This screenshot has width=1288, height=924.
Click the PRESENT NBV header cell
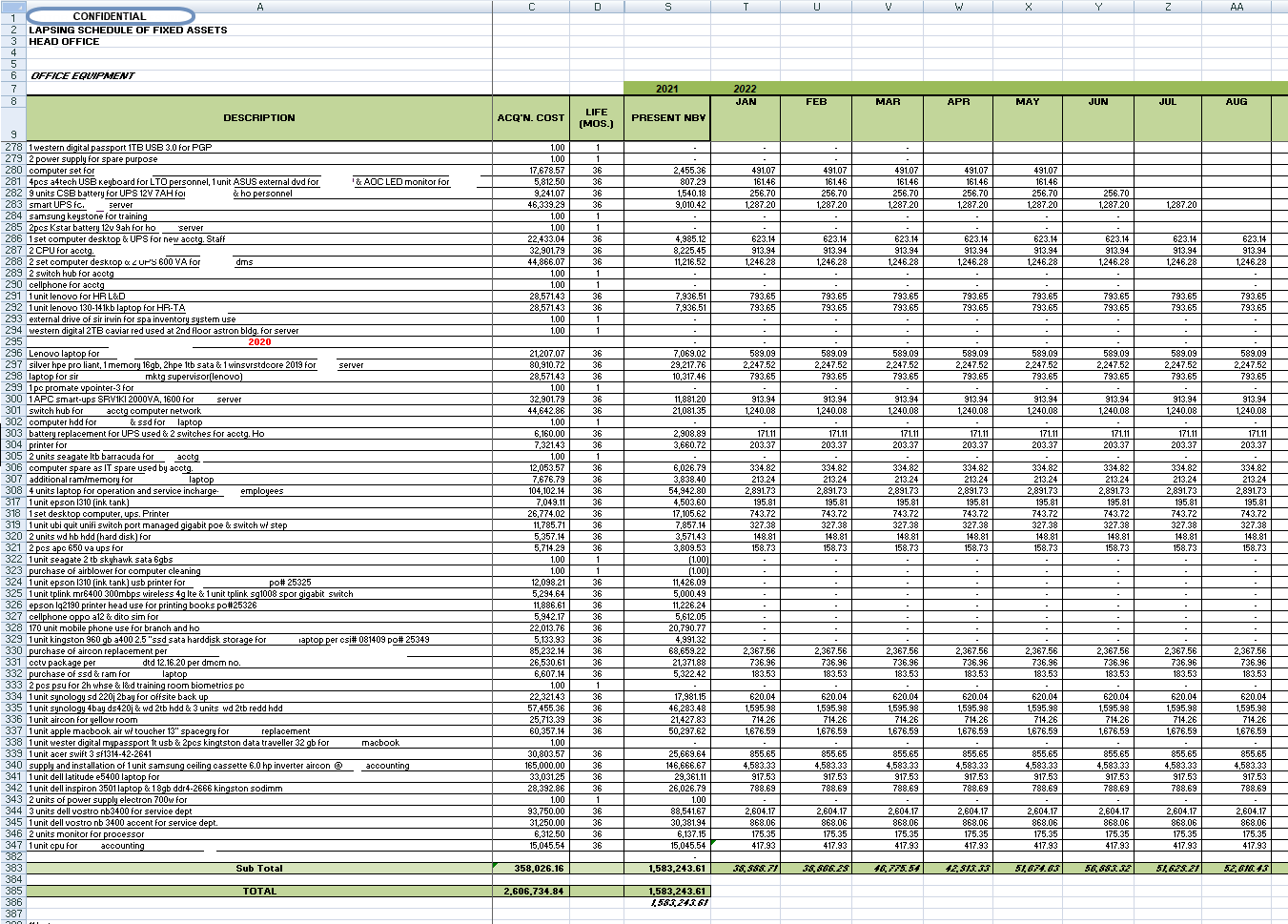click(x=667, y=118)
